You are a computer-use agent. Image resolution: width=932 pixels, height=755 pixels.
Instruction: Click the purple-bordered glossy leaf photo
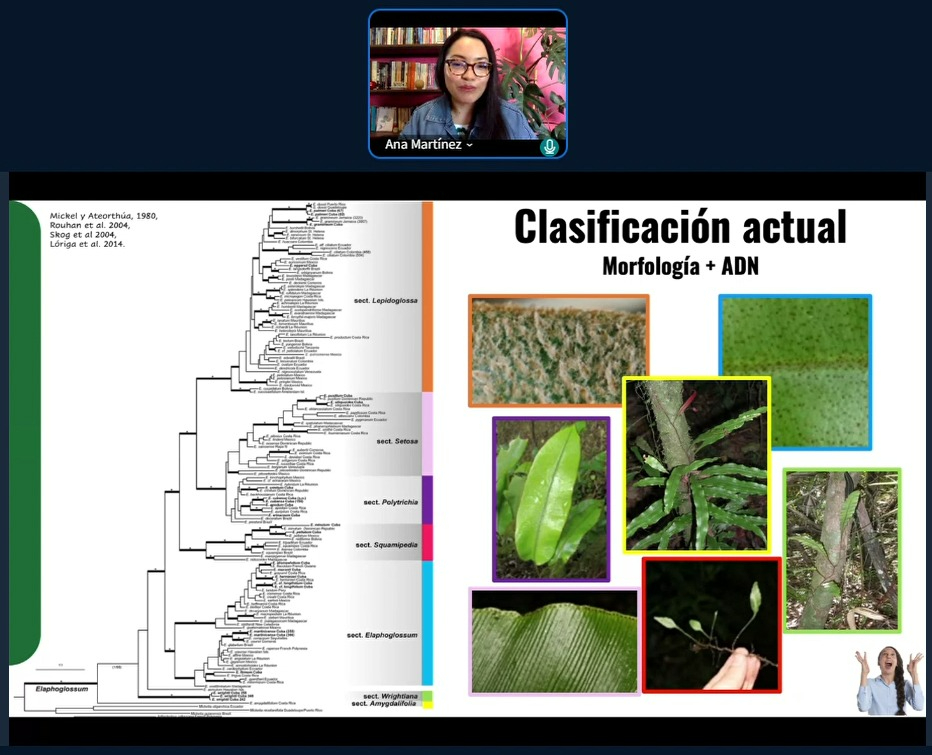coord(550,498)
